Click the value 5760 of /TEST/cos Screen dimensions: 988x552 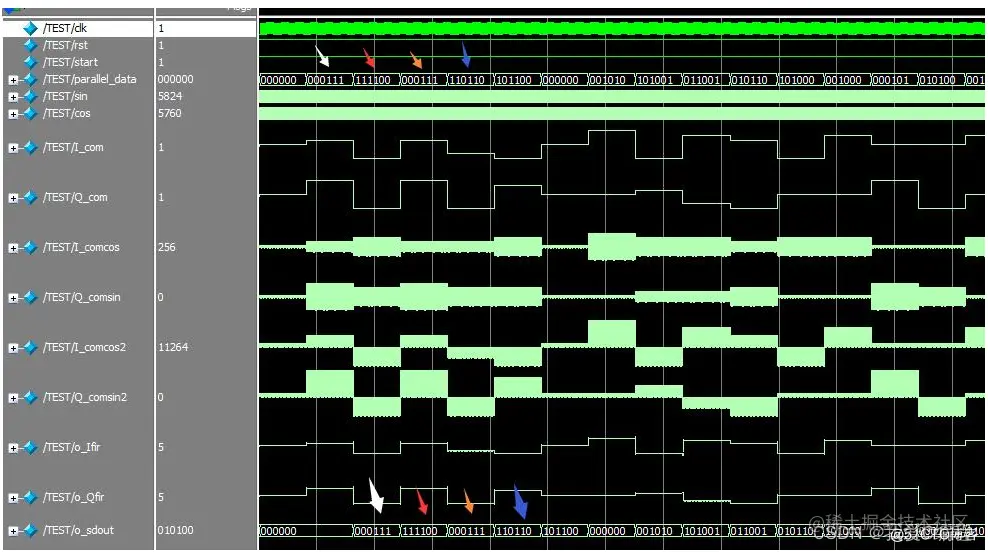coord(170,113)
